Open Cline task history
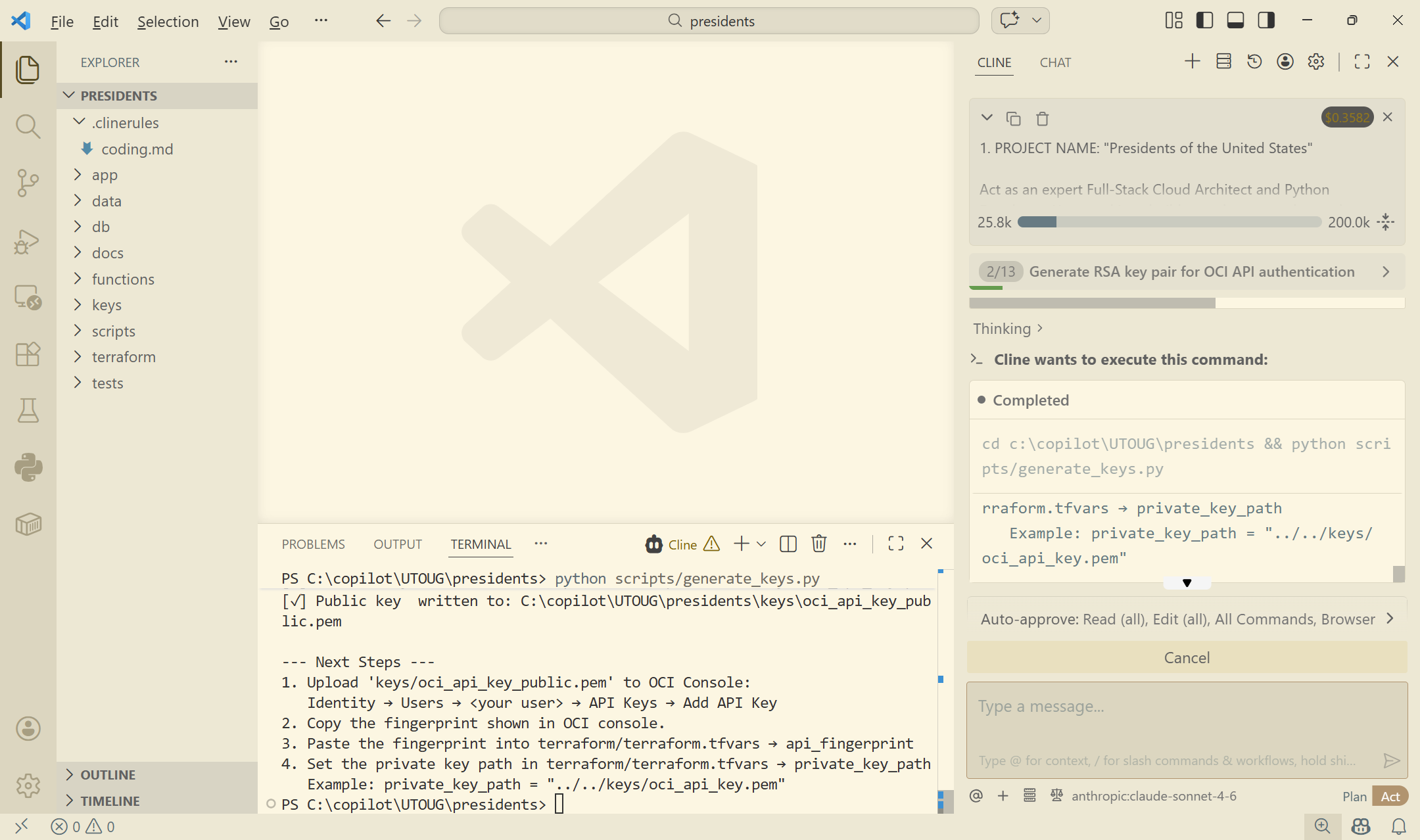The image size is (1420, 840). click(x=1254, y=62)
